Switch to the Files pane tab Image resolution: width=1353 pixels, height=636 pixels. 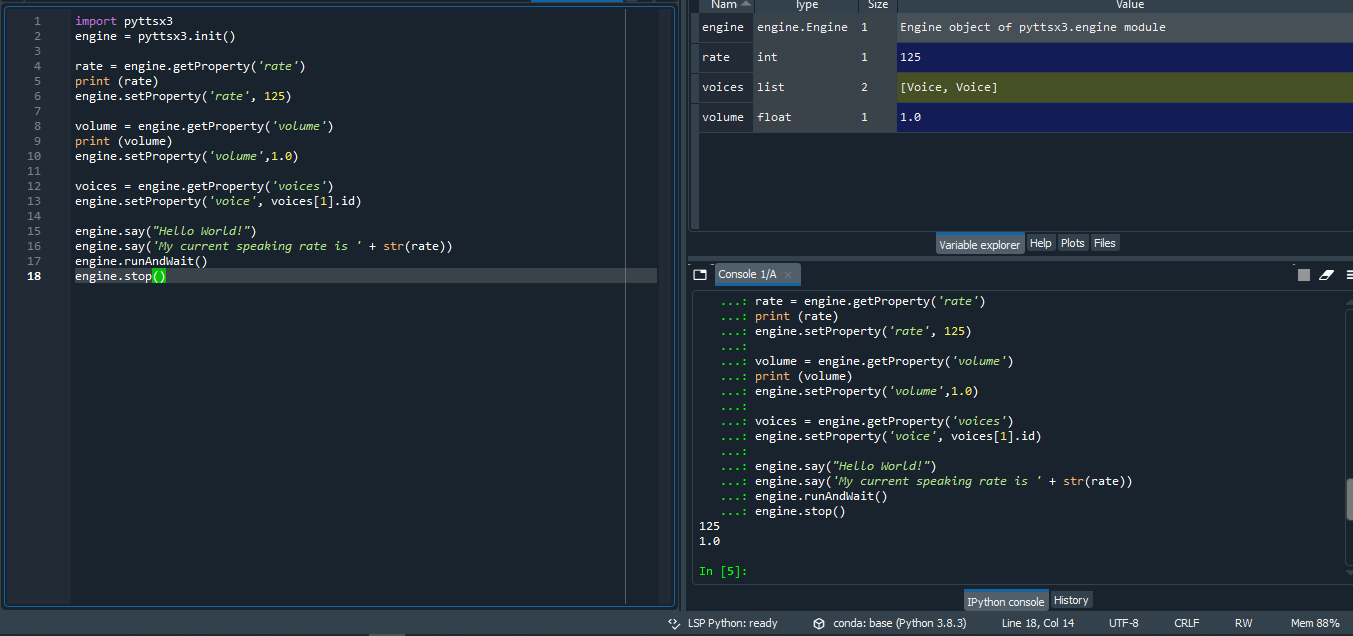click(1105, 243)
